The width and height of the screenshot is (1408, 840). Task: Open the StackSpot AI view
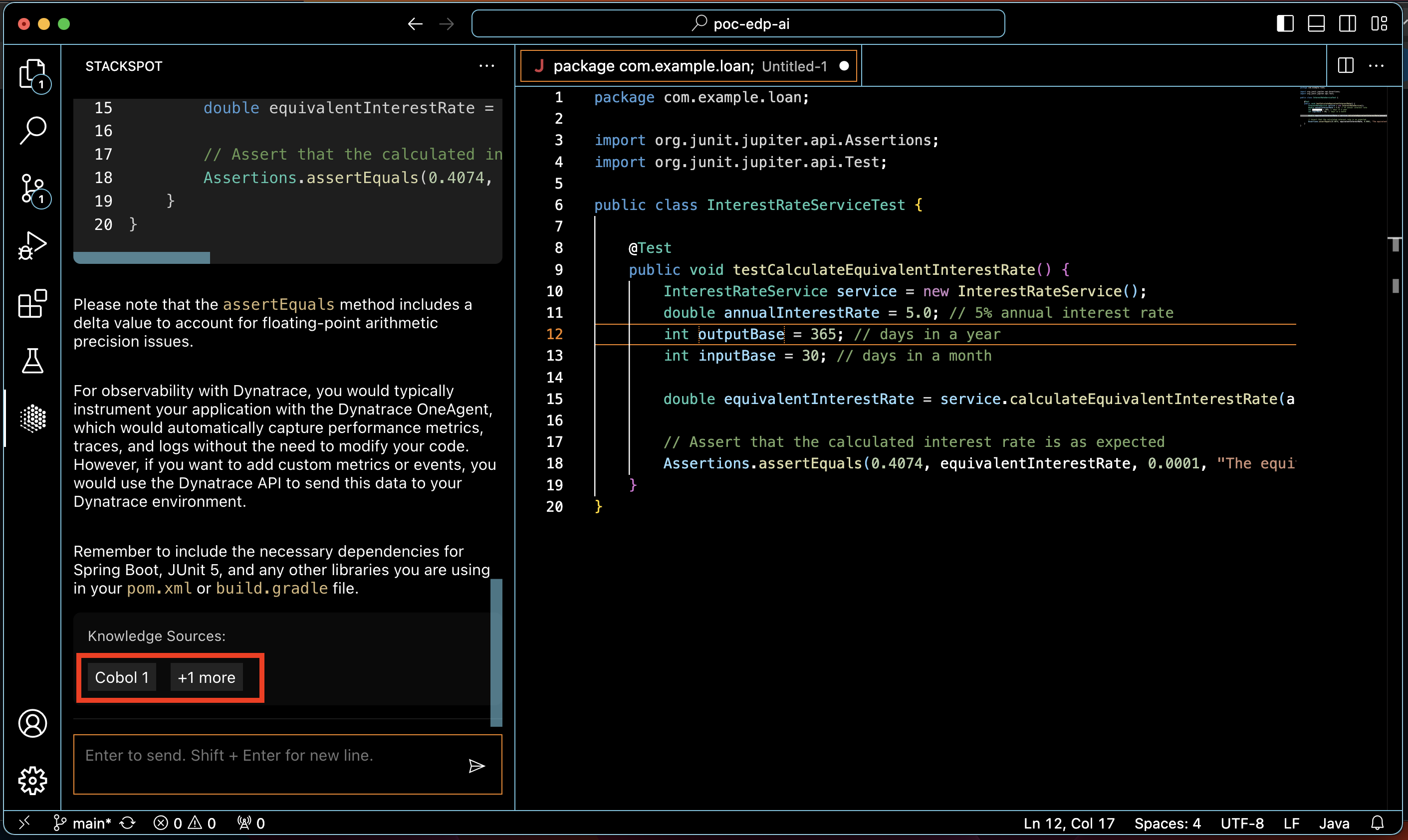click(x=32, y=419)
